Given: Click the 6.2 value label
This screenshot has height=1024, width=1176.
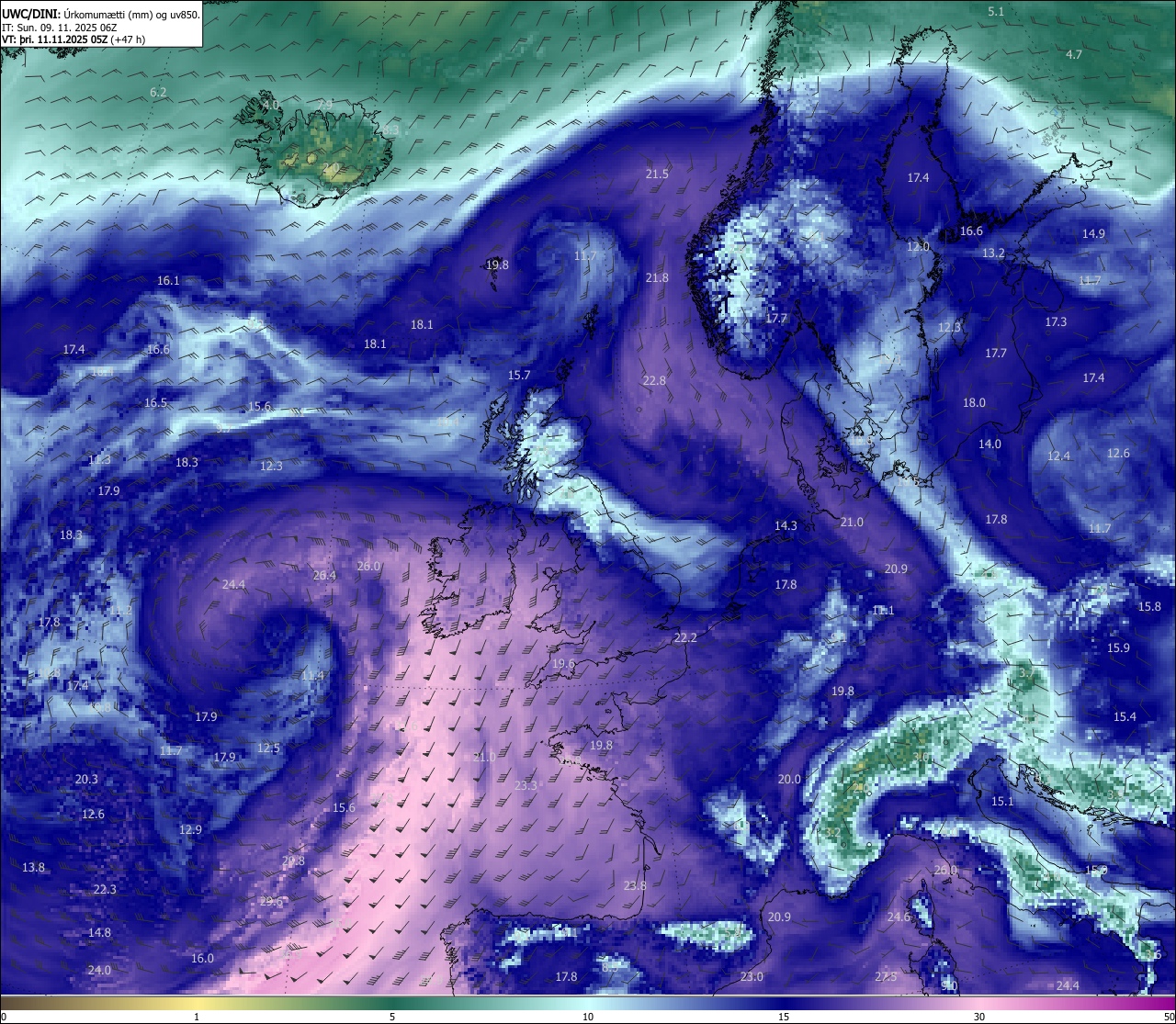Looking at the screenshot, I should (x=158, y=92).
